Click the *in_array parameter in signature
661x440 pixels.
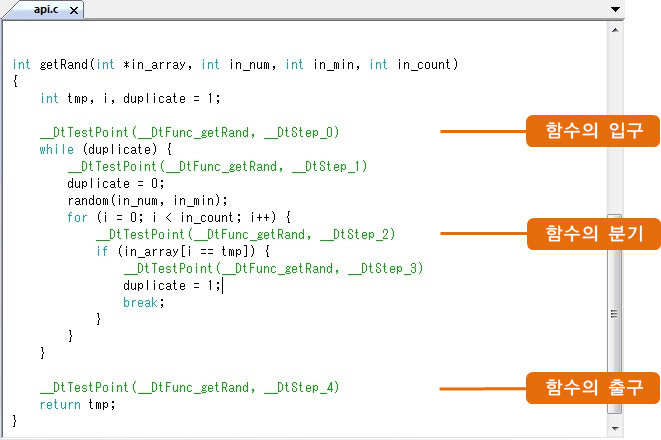click(154, 64)
